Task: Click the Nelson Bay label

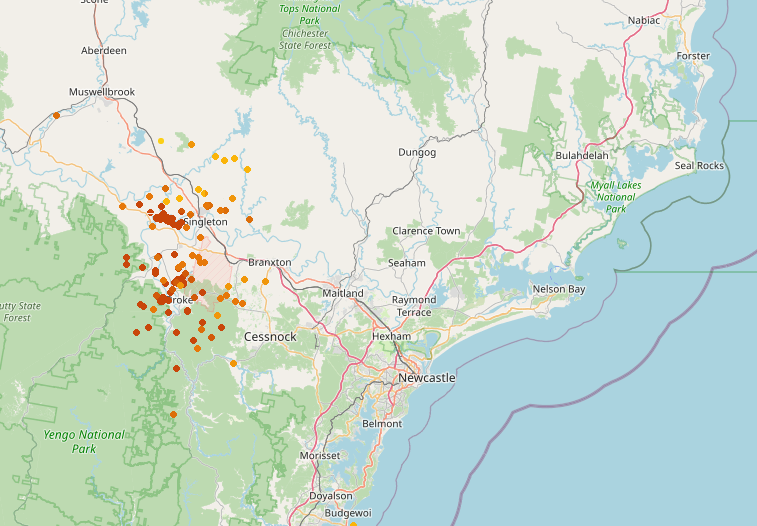Action: click(559, 289)
